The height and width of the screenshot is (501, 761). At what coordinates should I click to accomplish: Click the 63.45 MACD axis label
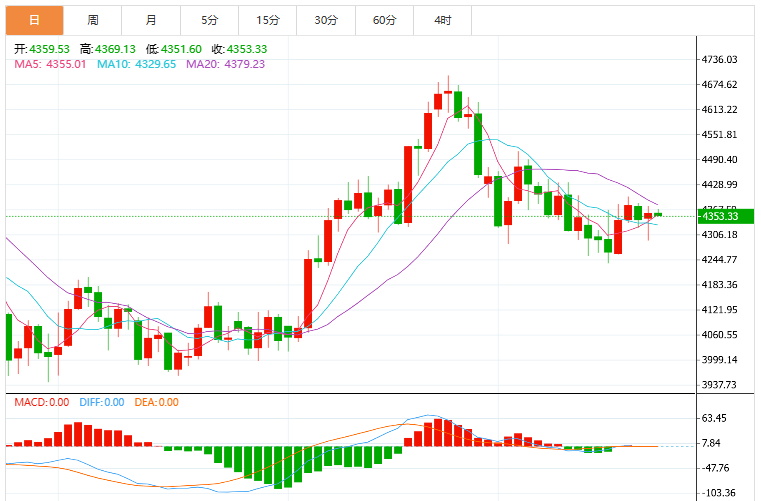tap(714, 418)
